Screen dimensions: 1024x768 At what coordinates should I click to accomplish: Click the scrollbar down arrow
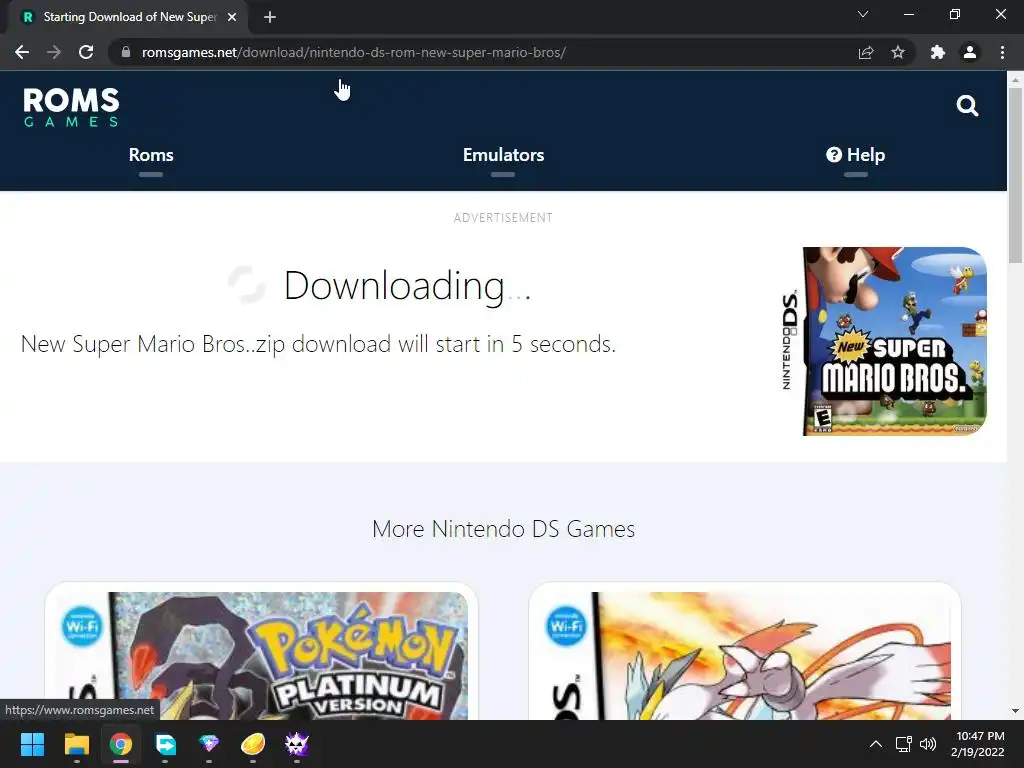tap(1015, 711)
